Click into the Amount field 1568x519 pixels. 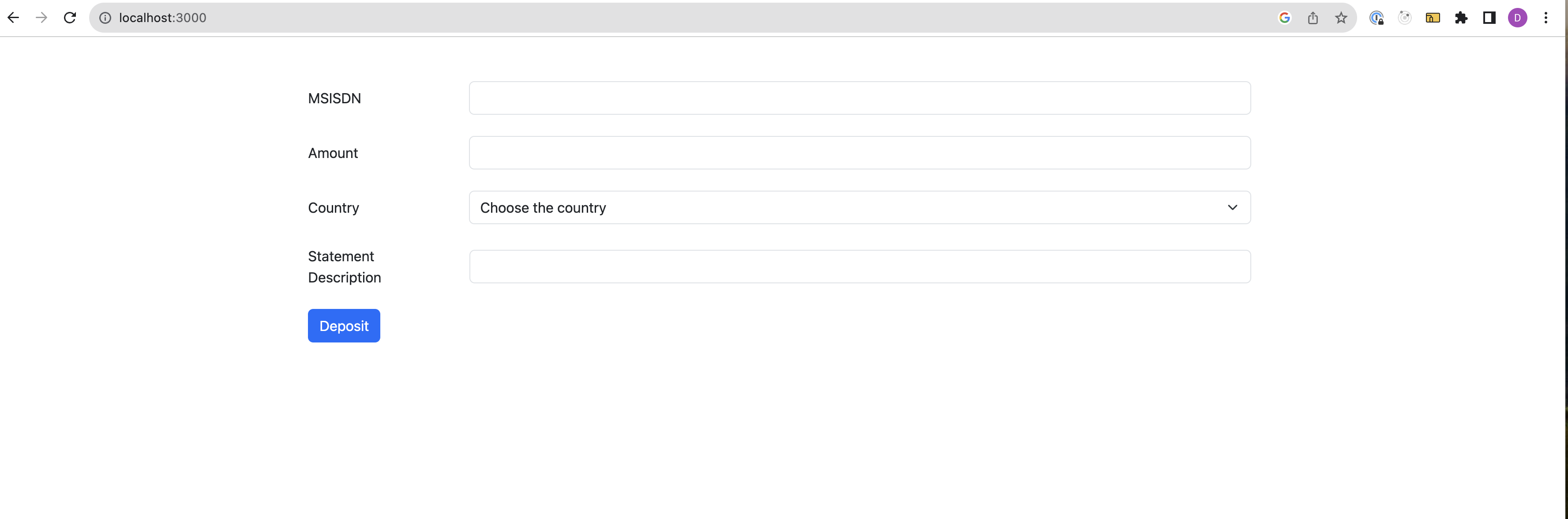pyautogui.click(x=859, y=153)
